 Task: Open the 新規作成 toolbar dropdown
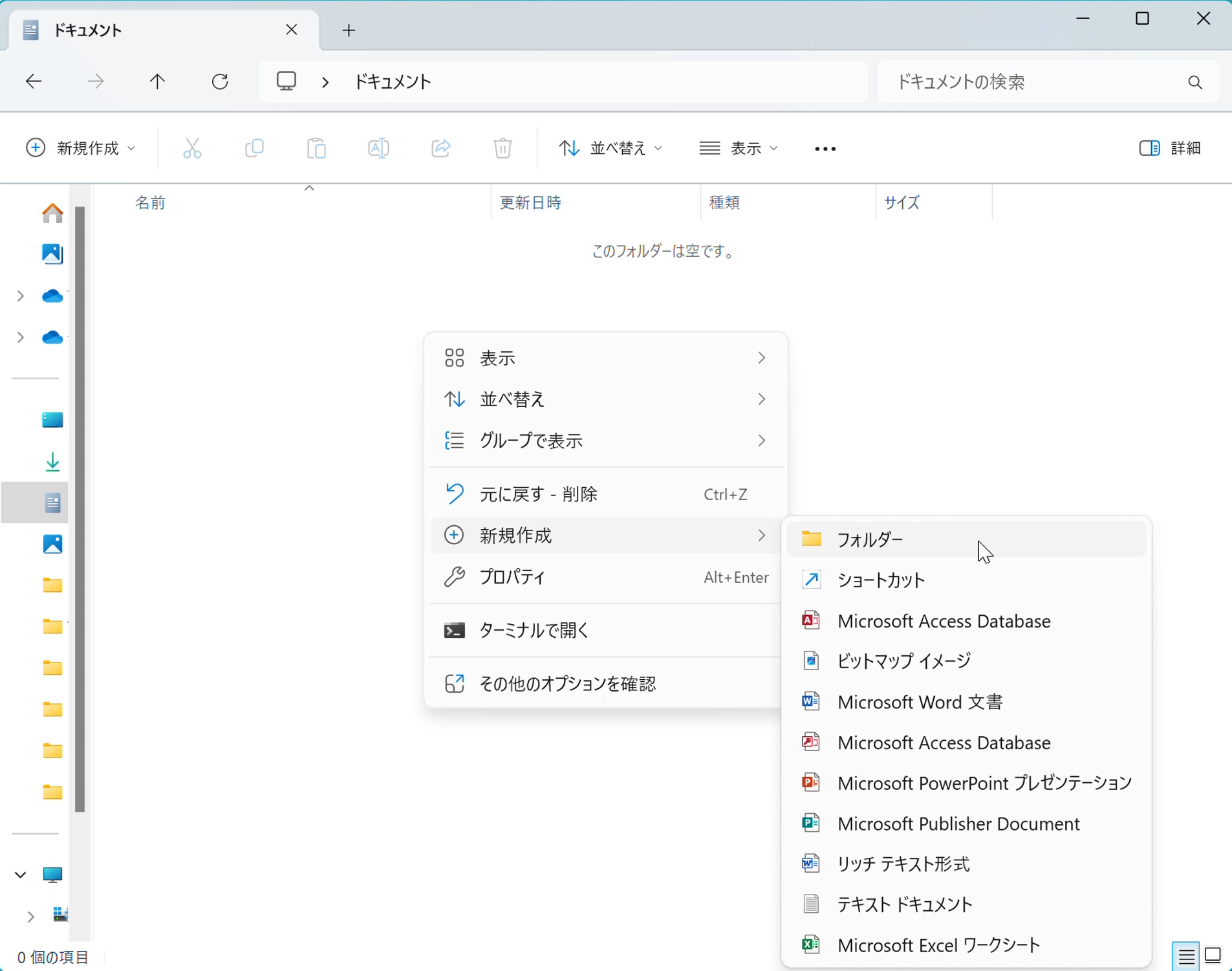pos(81,148)
